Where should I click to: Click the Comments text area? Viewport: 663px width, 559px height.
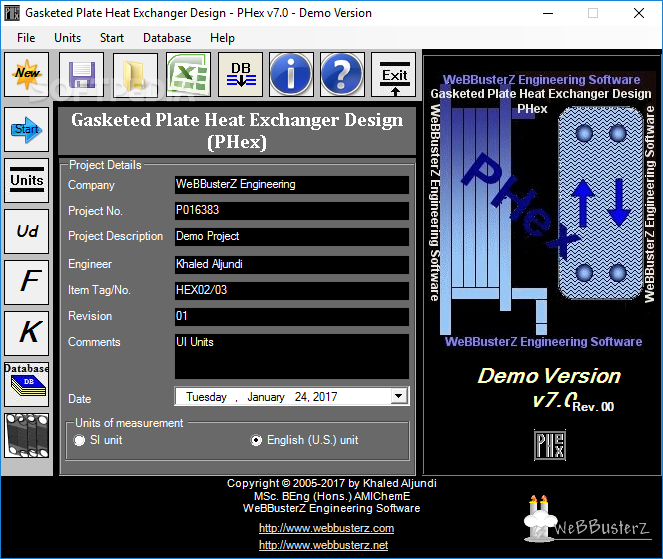(292, 356)
